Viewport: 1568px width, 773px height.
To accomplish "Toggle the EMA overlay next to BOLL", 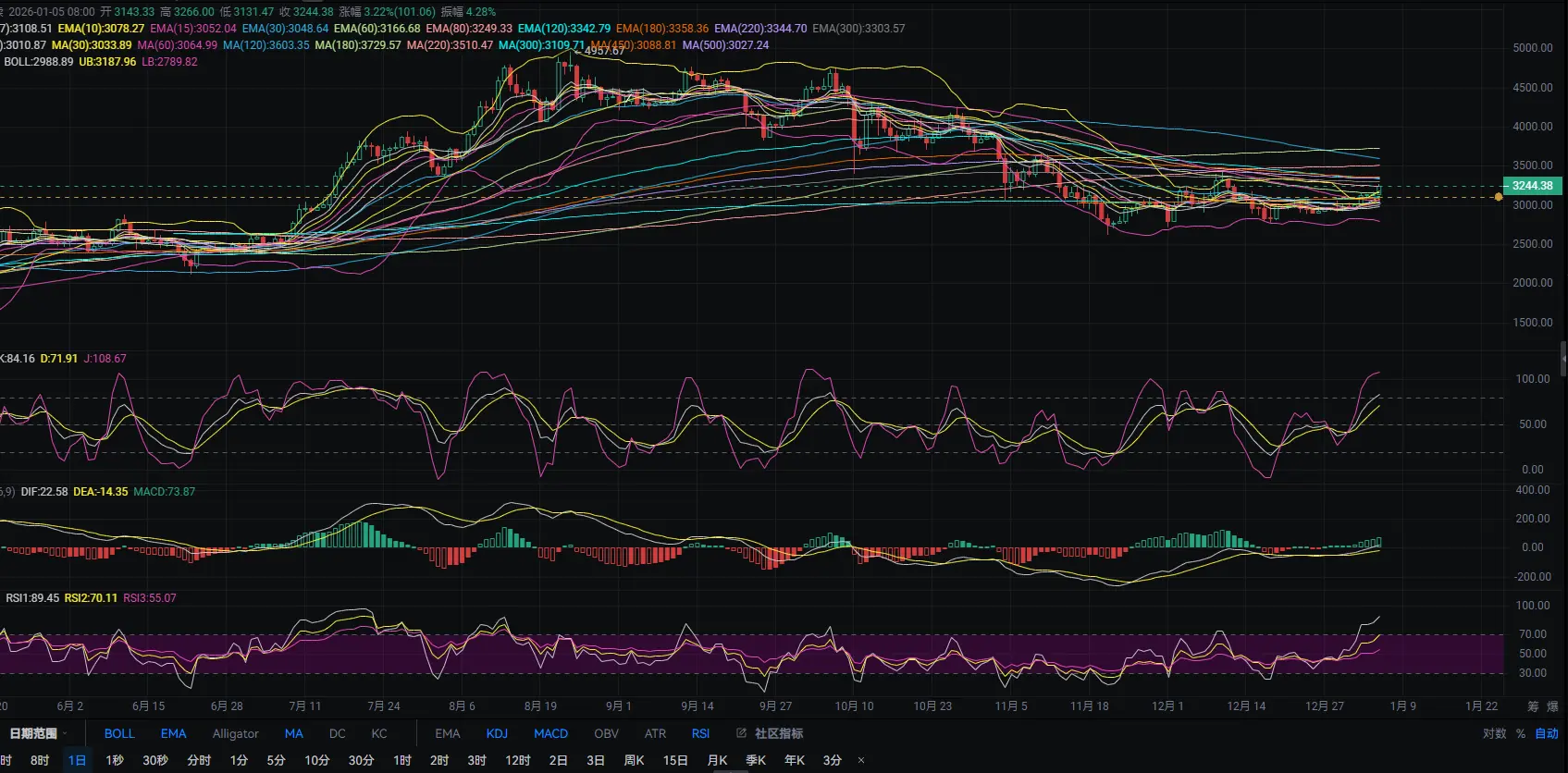I will tap(173, 733).
